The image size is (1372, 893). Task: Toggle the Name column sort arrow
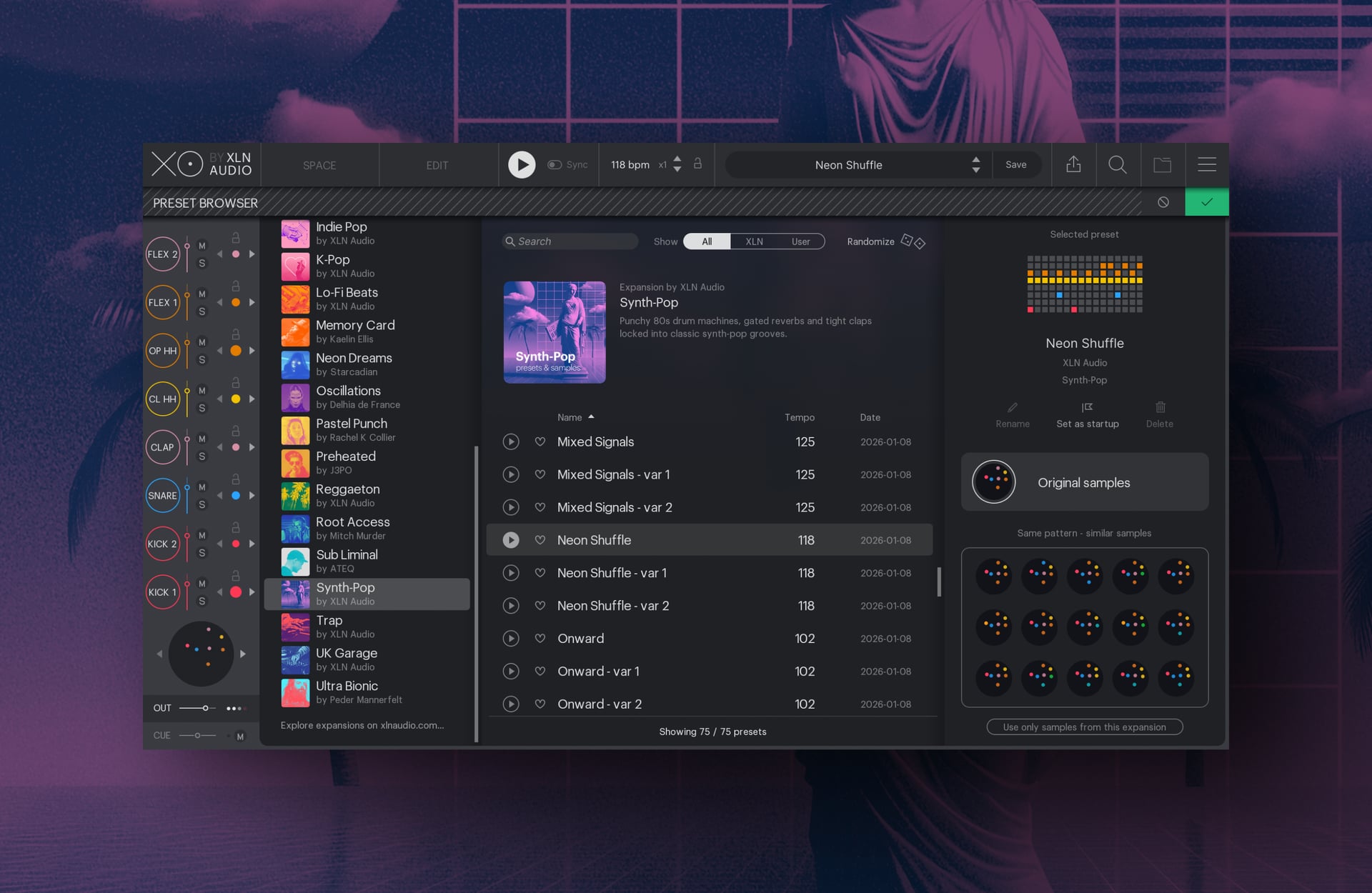pos(591,416)
